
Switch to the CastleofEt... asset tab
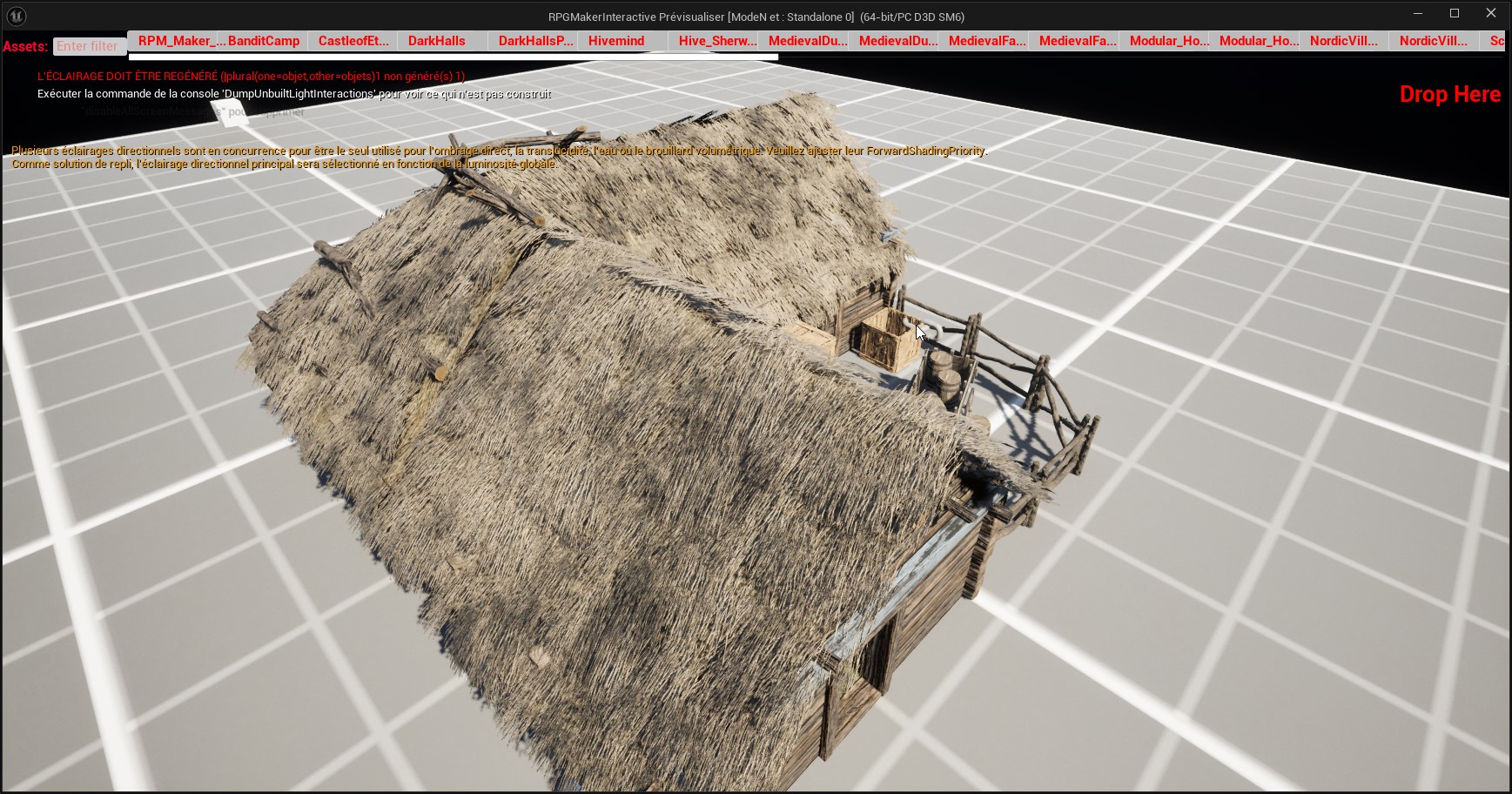353,41
